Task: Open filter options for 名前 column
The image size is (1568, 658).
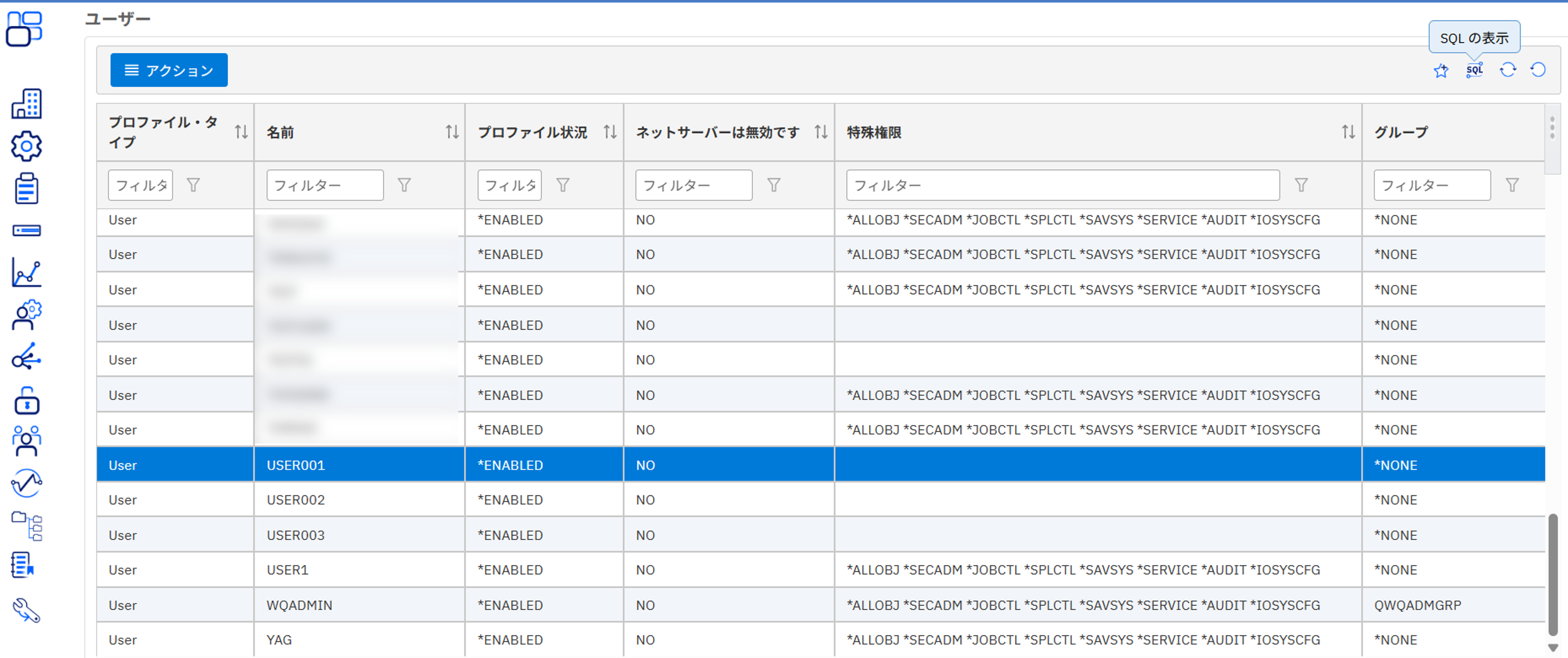Action: 404,185
